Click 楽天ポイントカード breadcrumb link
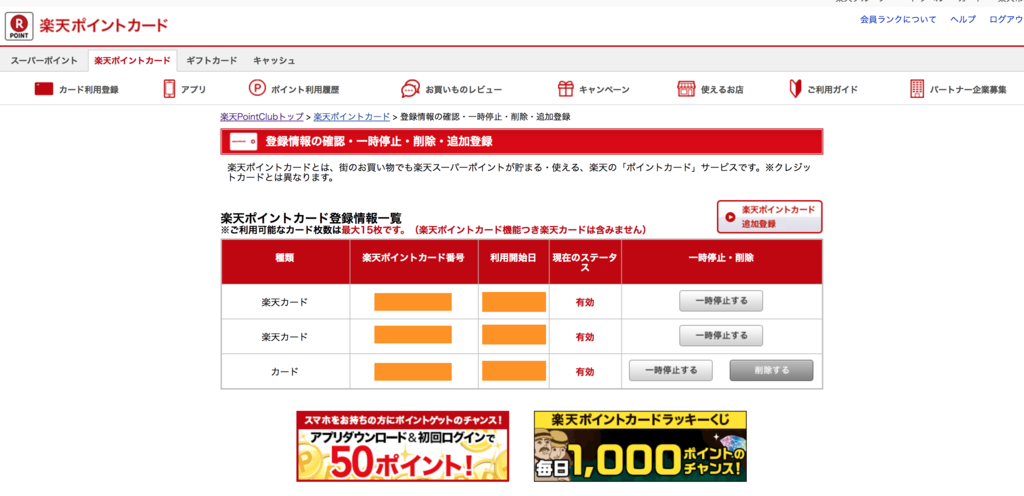Image resolution: width=1024 pixels, height=496 pixels. pos(351,117)
